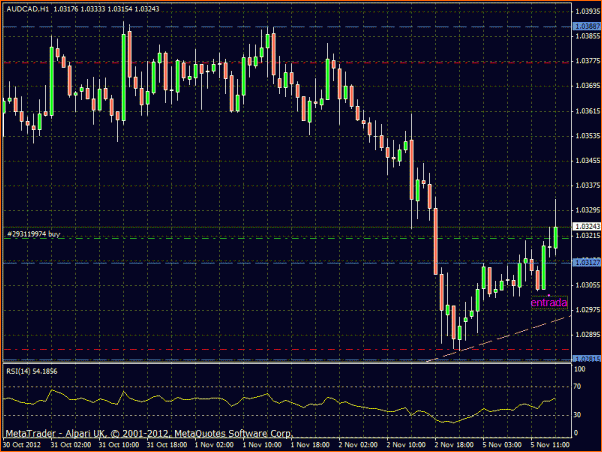Viewport: 602px width, 452px height.
Task: Click the 1.03375 price scale value
Action: pos(587,185)
